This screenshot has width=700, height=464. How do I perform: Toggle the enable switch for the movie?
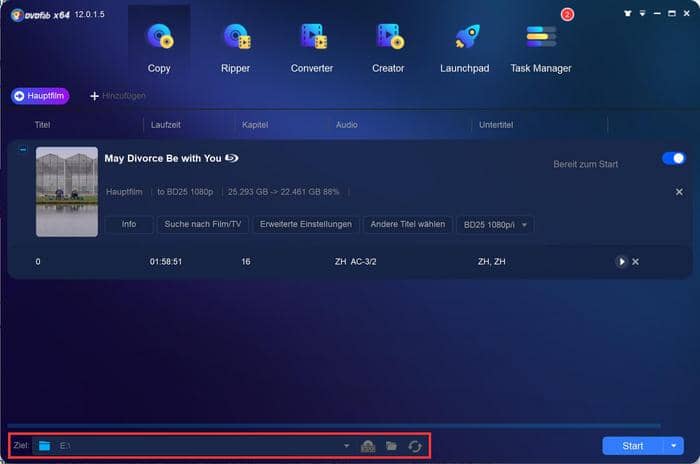674,158
